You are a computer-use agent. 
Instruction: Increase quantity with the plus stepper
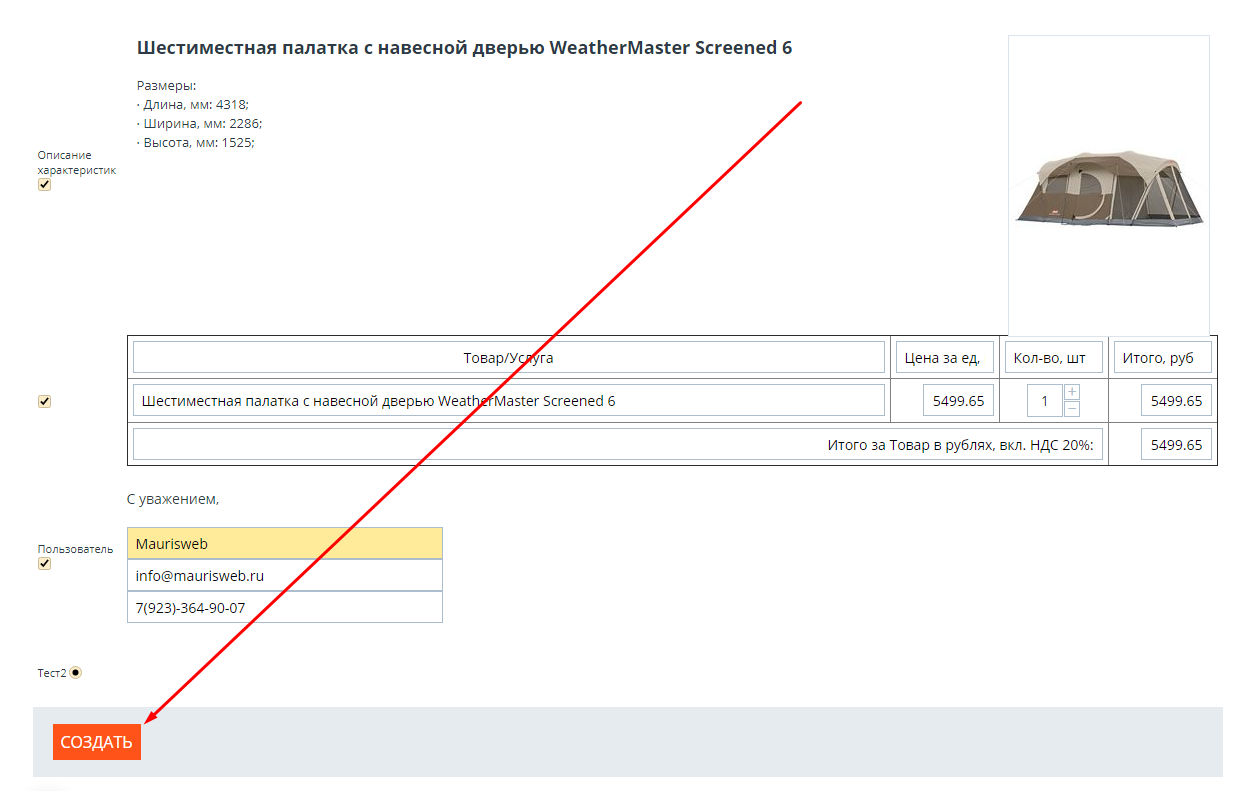pos(1072,392)
